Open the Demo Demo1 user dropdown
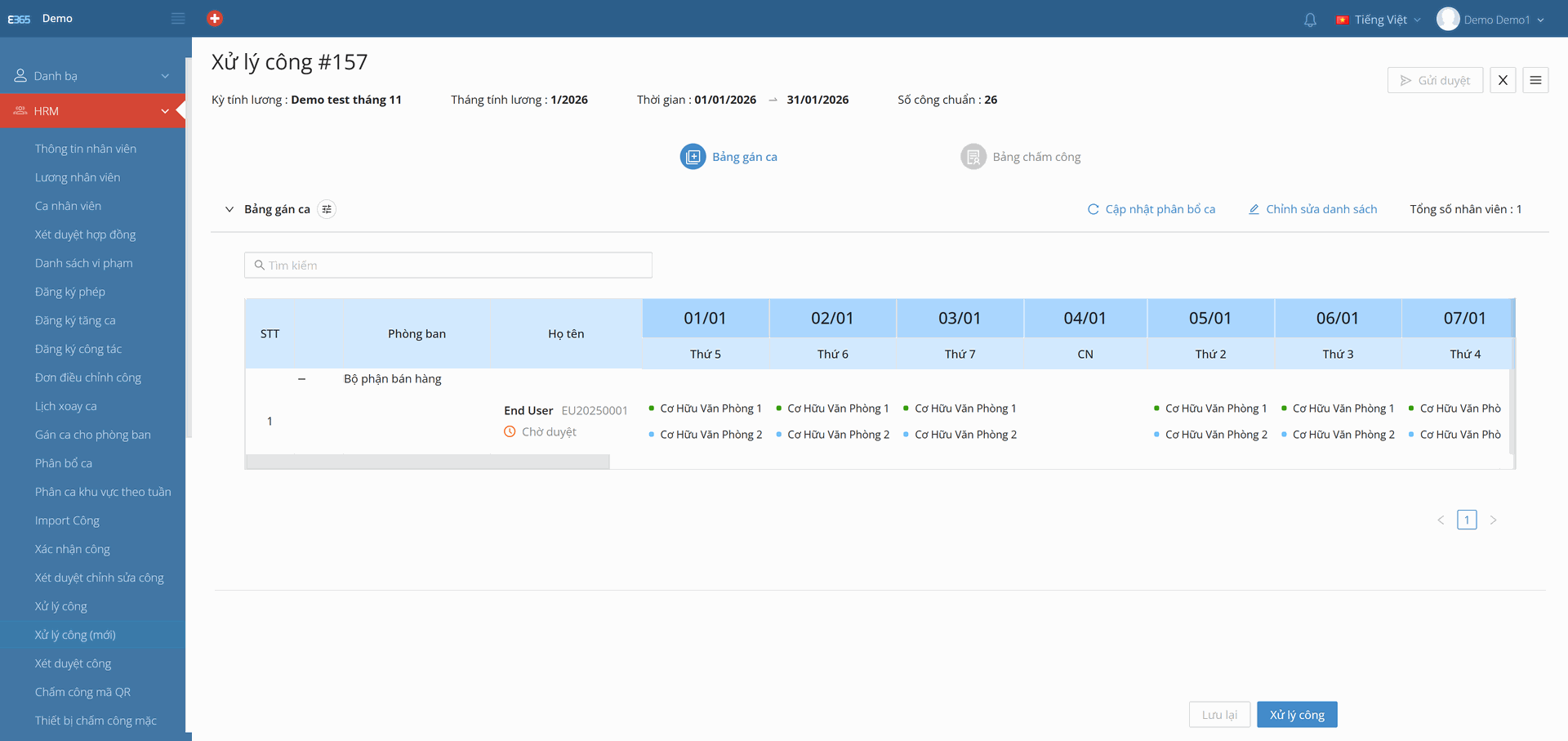1568x741 pixels. coord(1491,20)
